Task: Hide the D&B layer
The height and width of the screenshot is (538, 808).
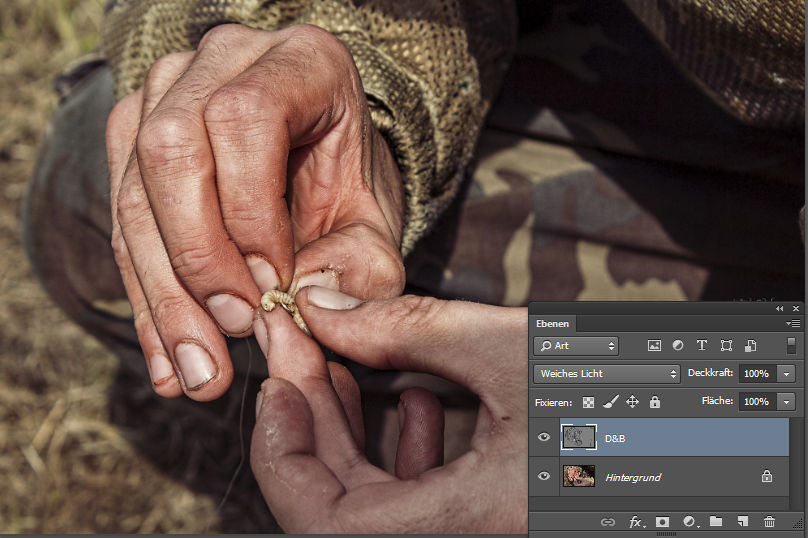Action: tap(544, 438)
